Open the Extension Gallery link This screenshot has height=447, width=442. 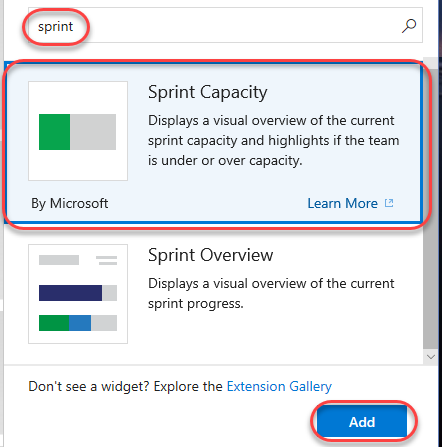[x=279, y=386]
